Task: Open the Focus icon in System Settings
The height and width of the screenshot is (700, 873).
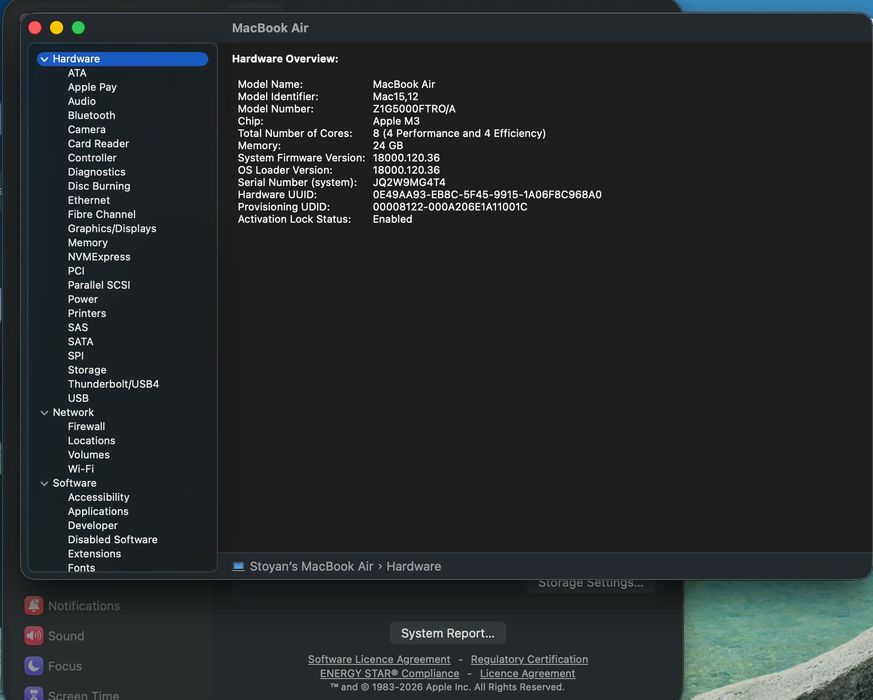Action: (34, 665)
